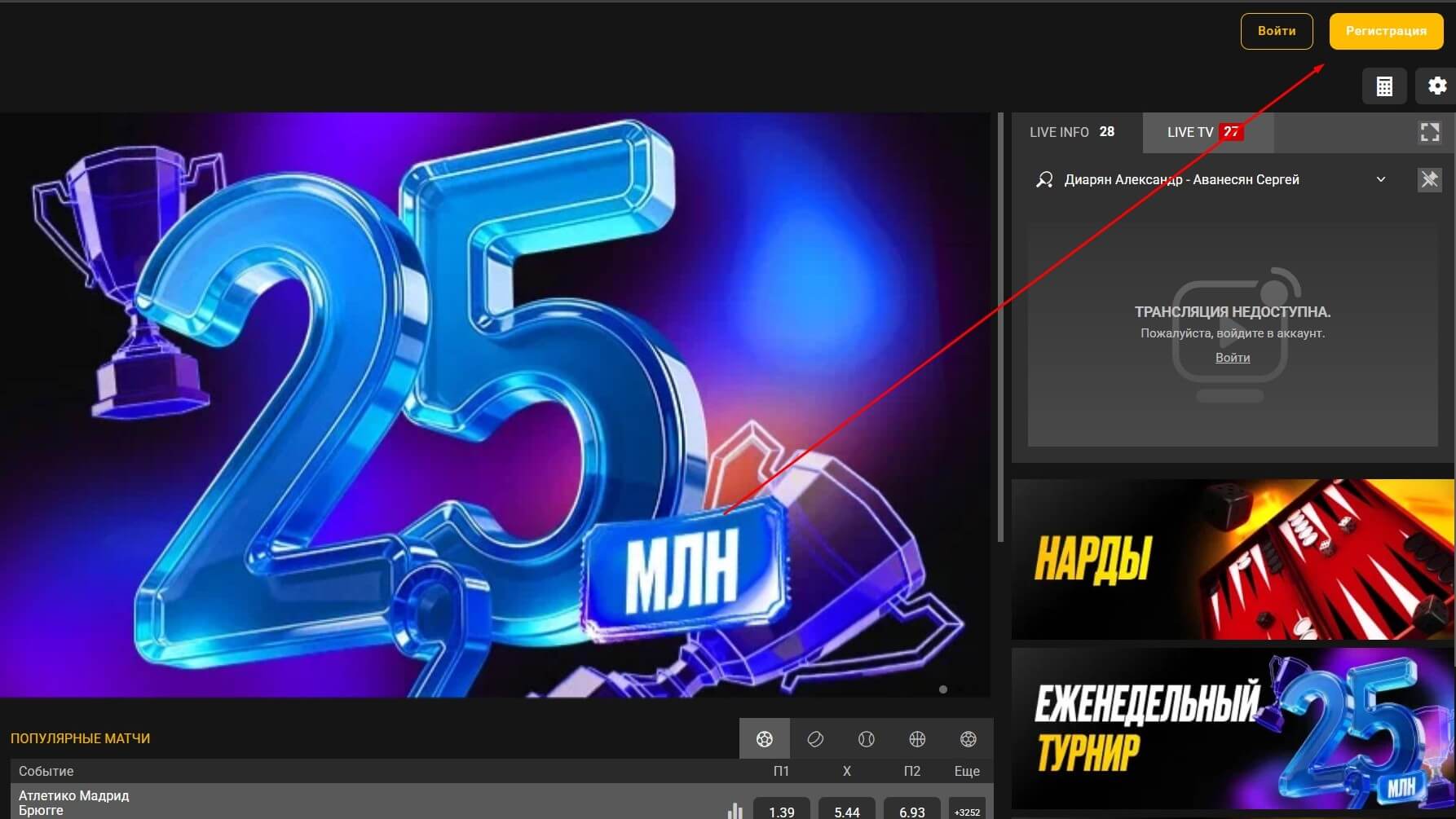Screen dimensions: 1456x819
Task: Click the Войти link in broadcast panel
Action: 1233,358
